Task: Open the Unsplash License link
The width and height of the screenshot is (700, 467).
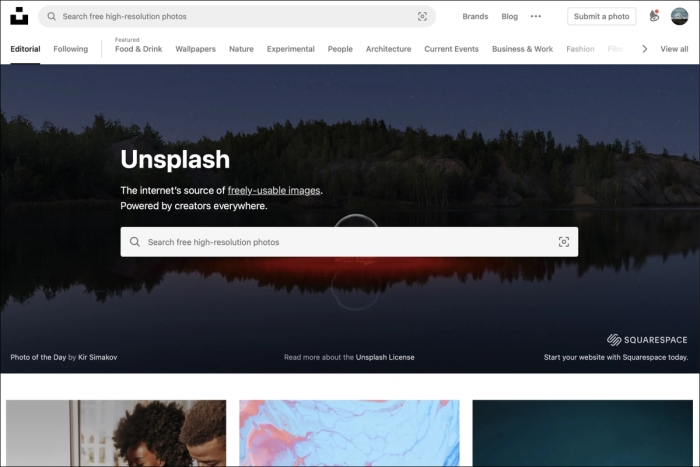Action: 385,357
